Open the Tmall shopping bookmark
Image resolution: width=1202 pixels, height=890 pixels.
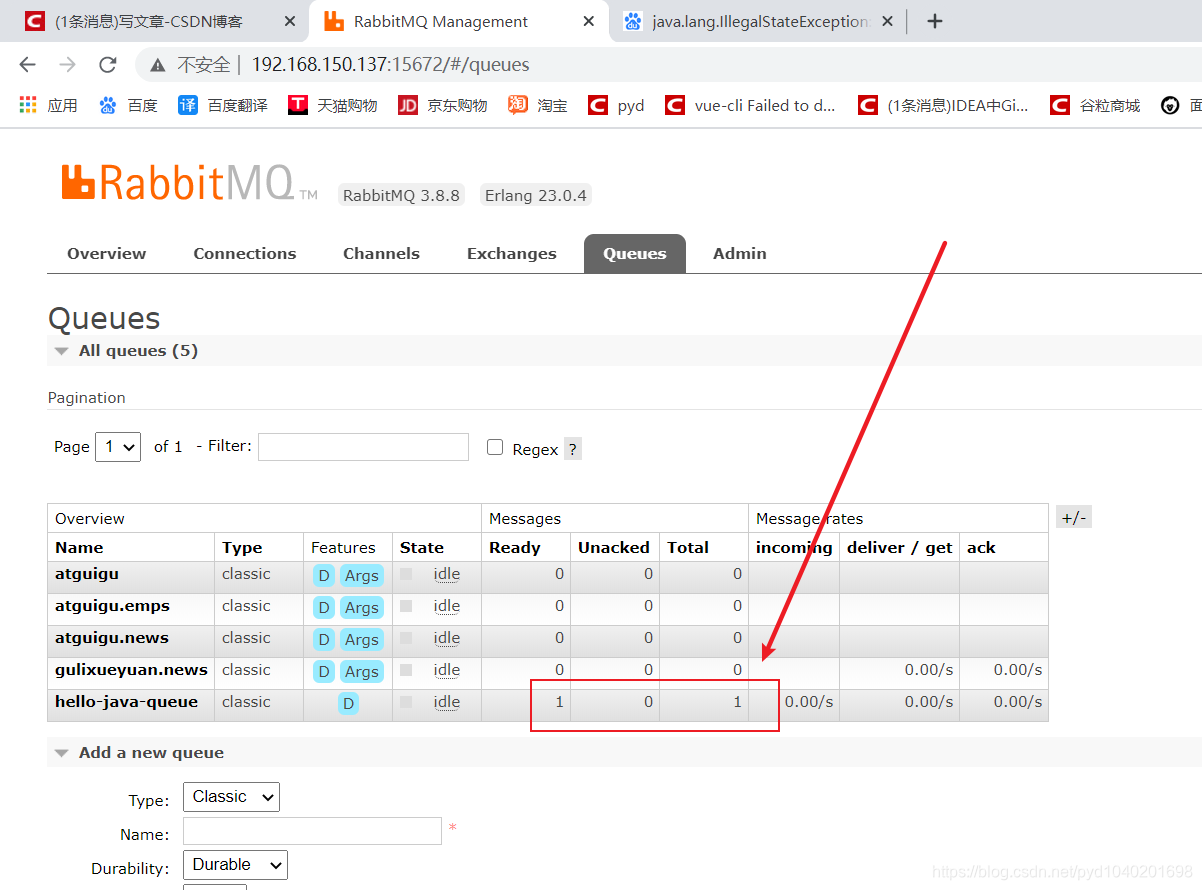click(333, 105)
